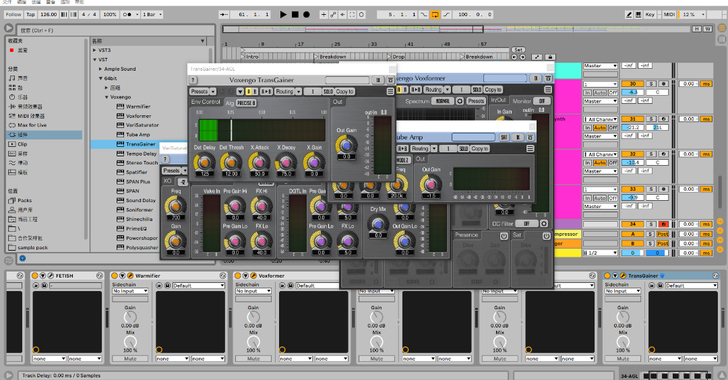Open Voxformer hamburger menu icon
The width and height of the screenshot is (728, 380).
[x=548, y=89]
